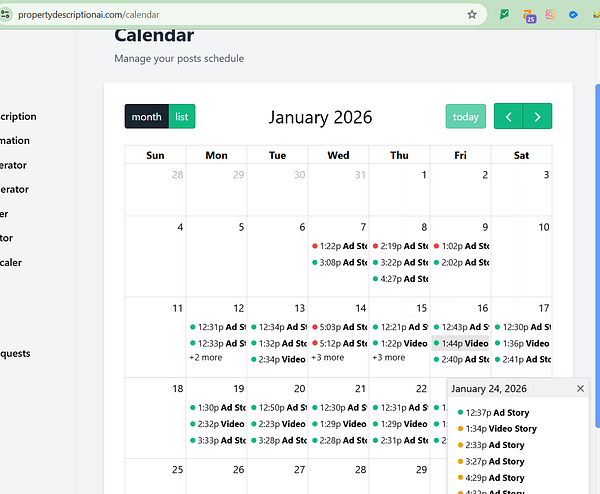Screen dimensions: 600x494
Task: Open 4:27p event on January 8
Action: tap(399, 279)
